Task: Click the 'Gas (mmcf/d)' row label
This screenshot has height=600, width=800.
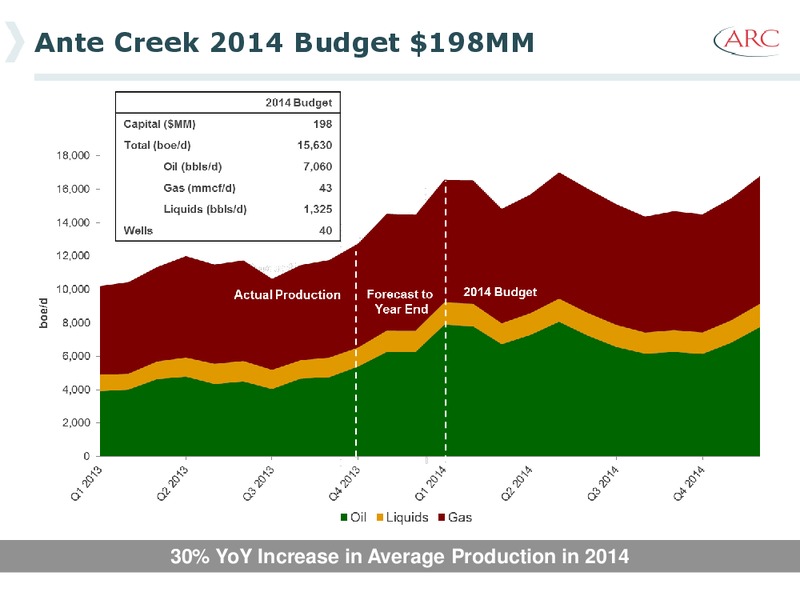Action: [x=199, y=188]
